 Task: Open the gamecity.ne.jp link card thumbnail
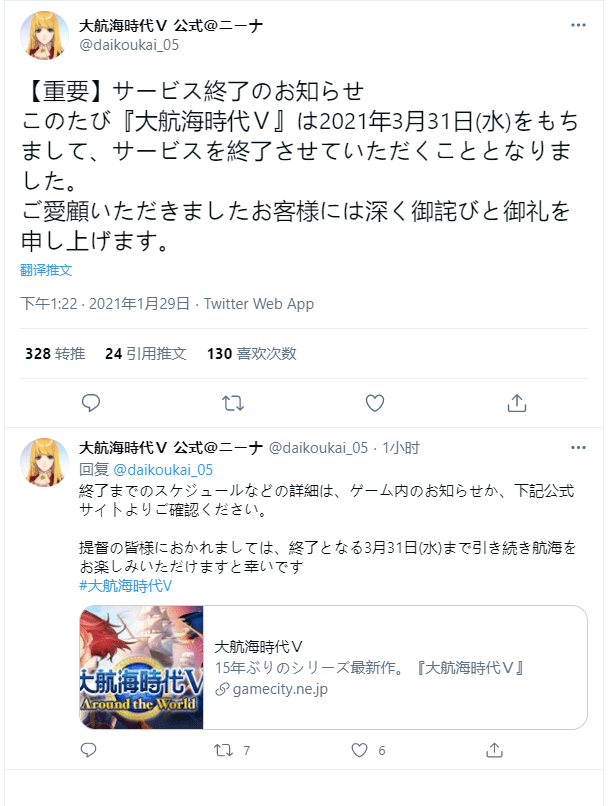142,667
